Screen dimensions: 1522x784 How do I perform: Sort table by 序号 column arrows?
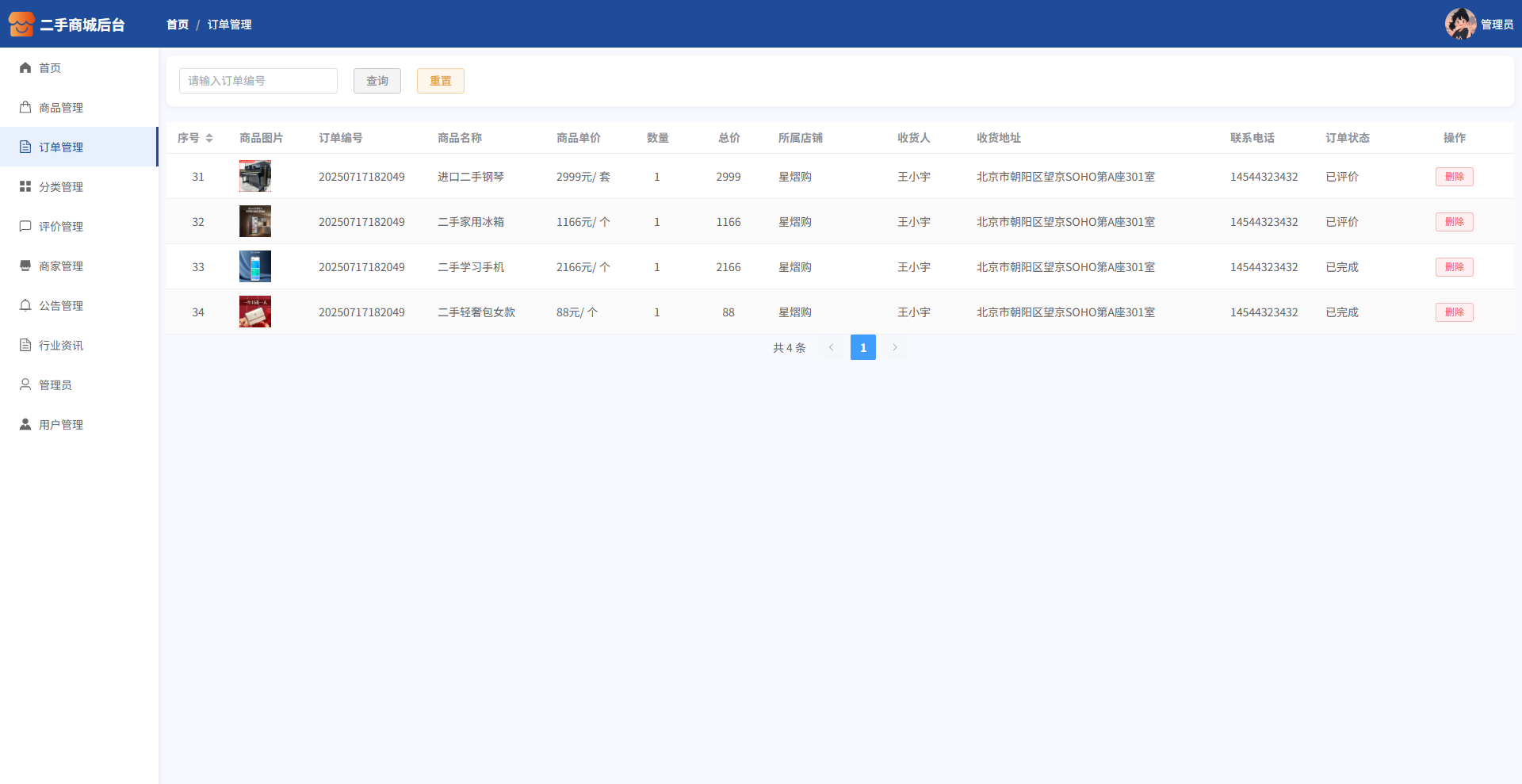pyautogui.click(x=209, y=138)
